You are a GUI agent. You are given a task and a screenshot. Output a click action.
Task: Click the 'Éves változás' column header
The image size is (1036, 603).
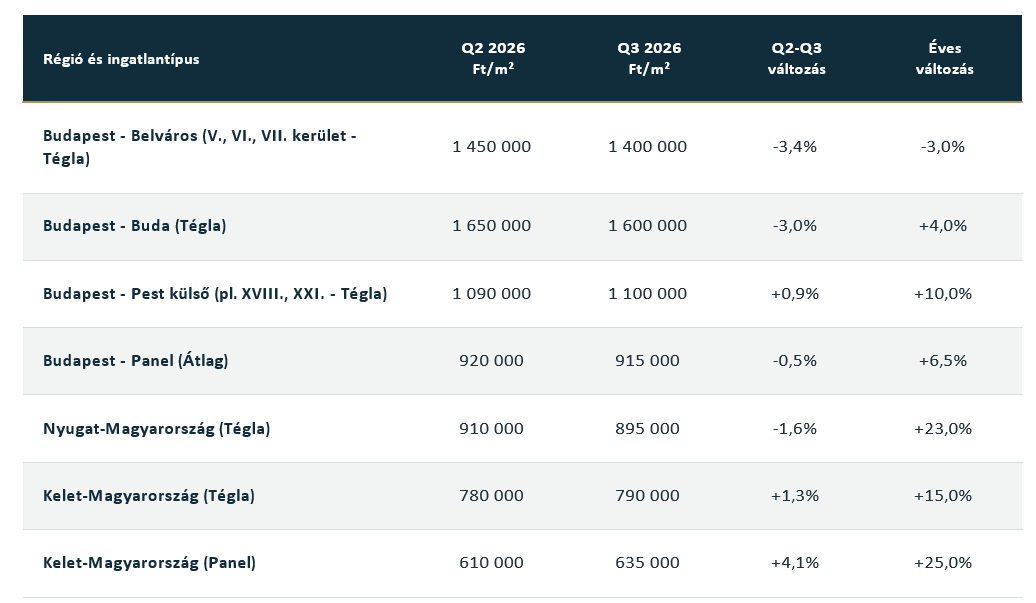point(944,58)
